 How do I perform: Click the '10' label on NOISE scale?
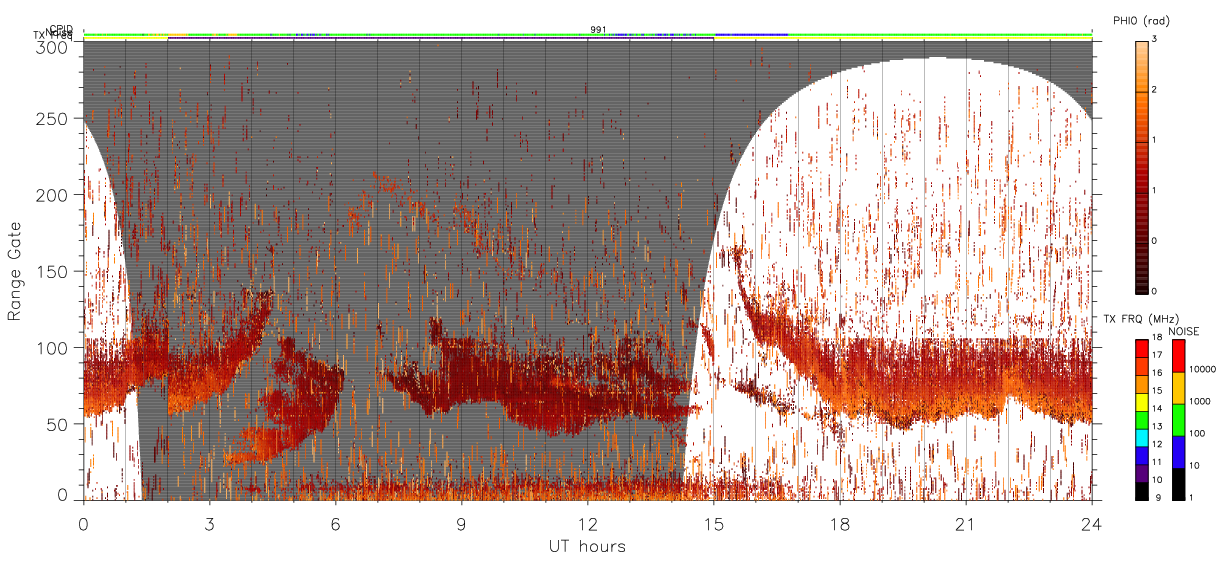[x=1195, y=466]
